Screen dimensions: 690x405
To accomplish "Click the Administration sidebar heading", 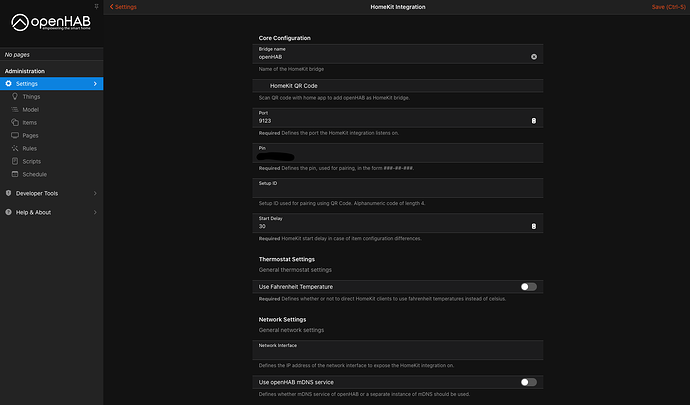I will [25, 71].
